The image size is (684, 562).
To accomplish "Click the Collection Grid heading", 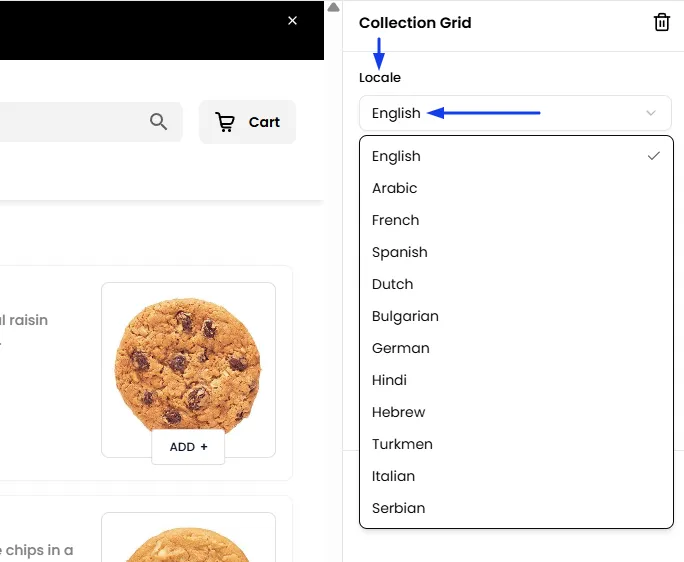I will point(415,23).
